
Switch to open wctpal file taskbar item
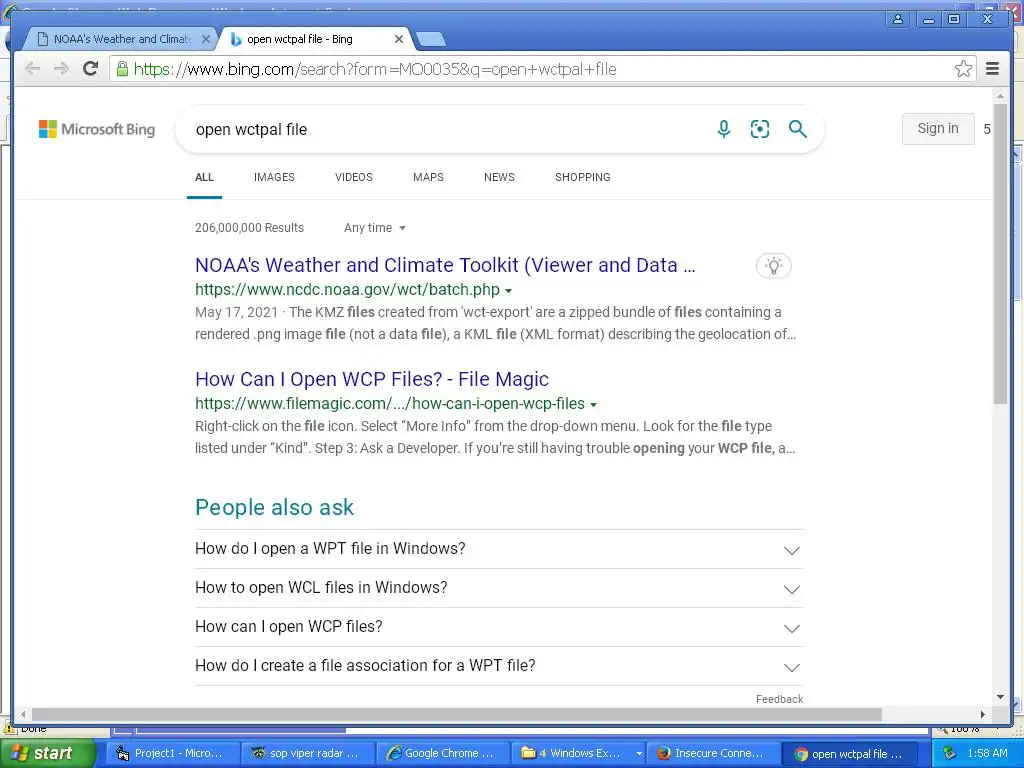click(849, 754)
